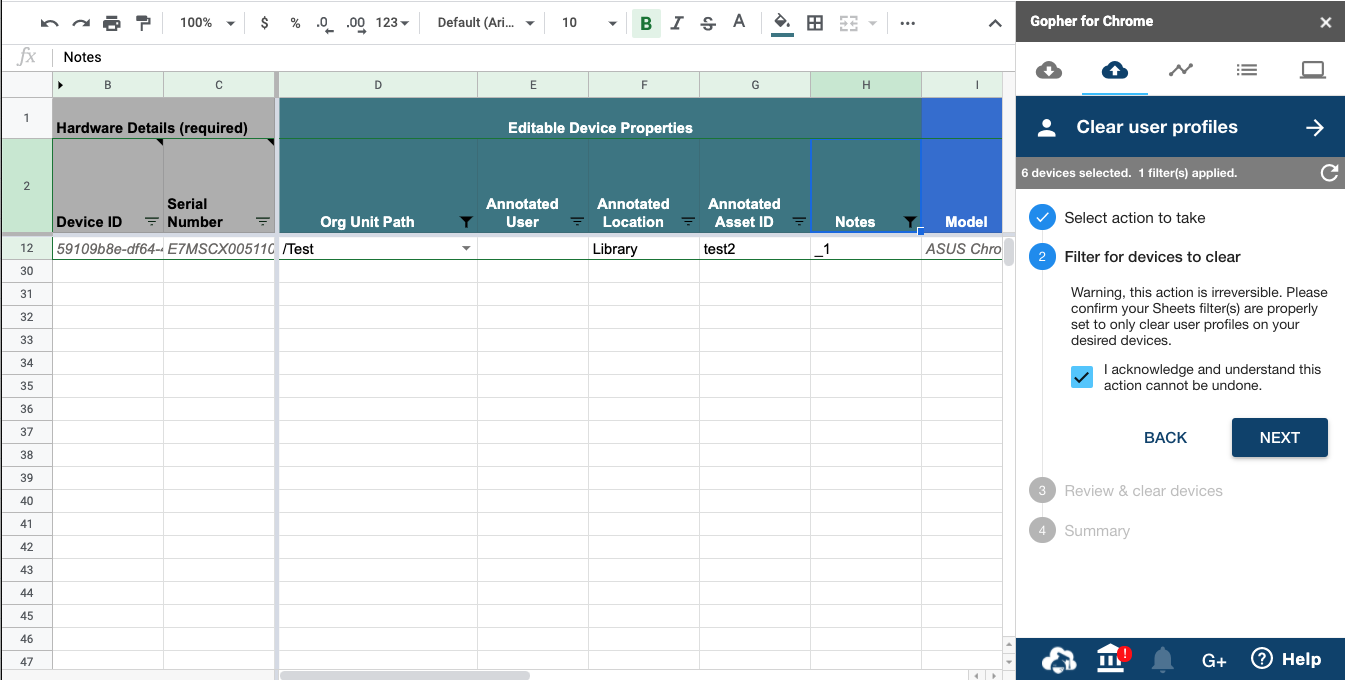Apply strikethrough formatting
1345x680 pixels.
(x=708, y=23)
